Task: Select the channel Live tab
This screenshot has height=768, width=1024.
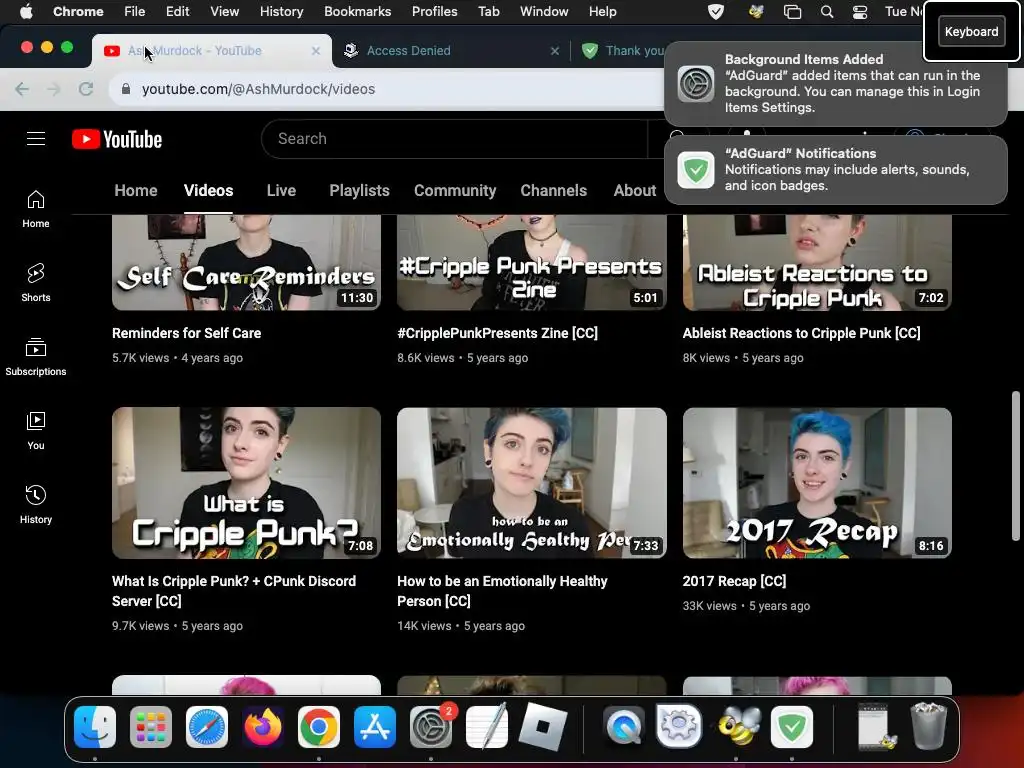Action: point(281,191)
